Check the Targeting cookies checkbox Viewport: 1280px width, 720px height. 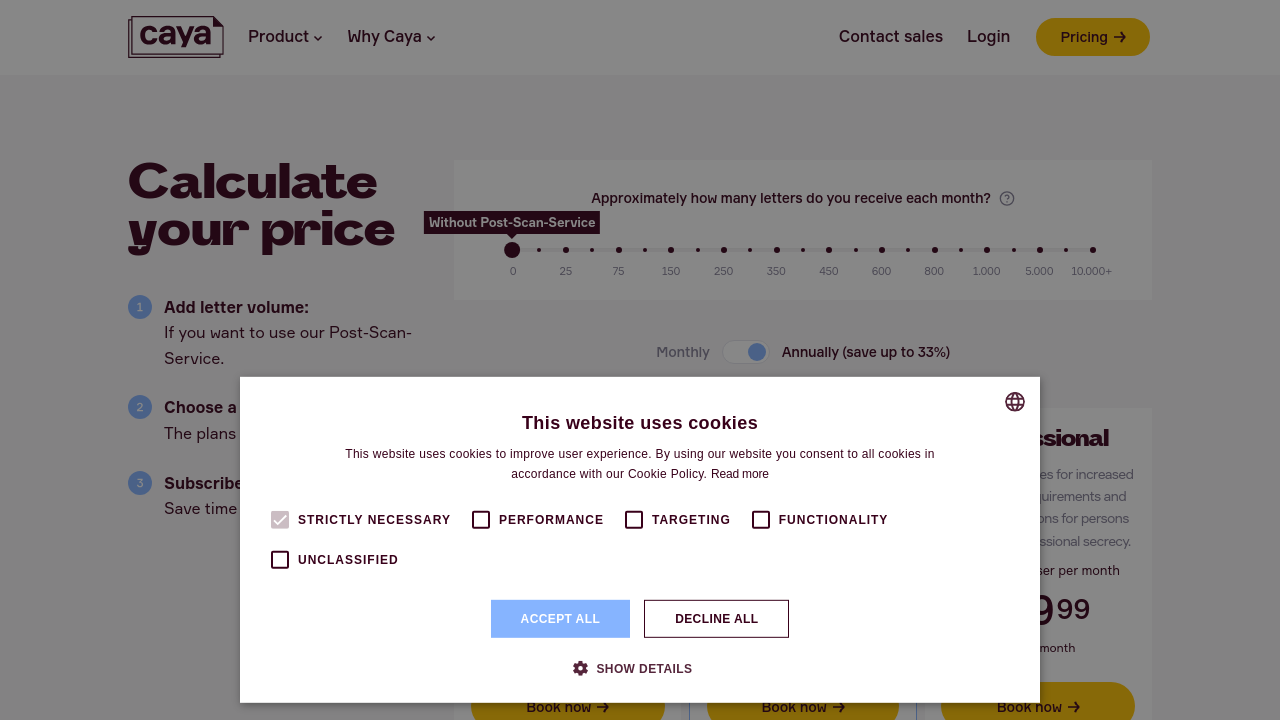click(x=634, y=520)
